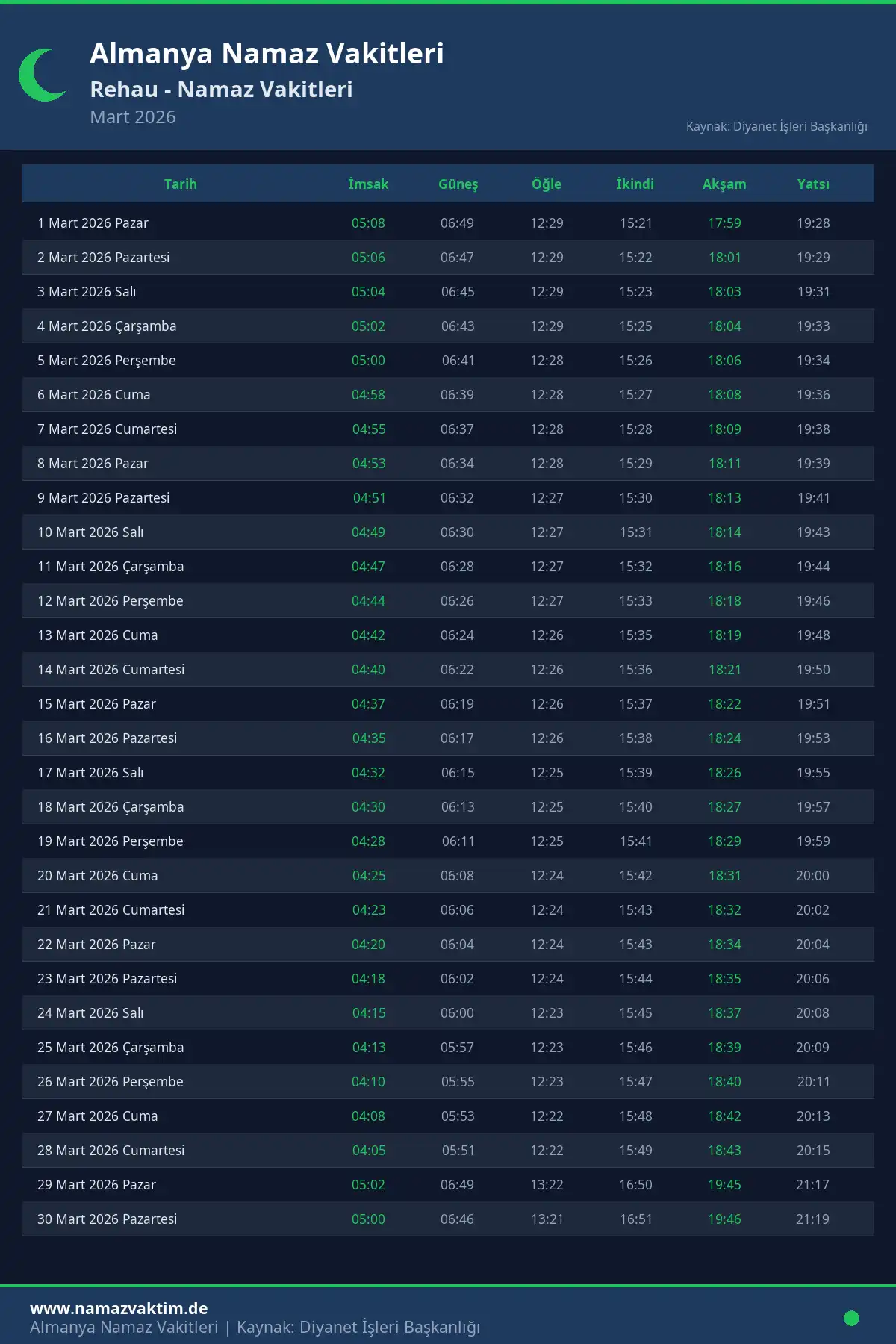
Task: Click İmsak time 05:08 on 1 Mart
Action: (x=368, y=223)
